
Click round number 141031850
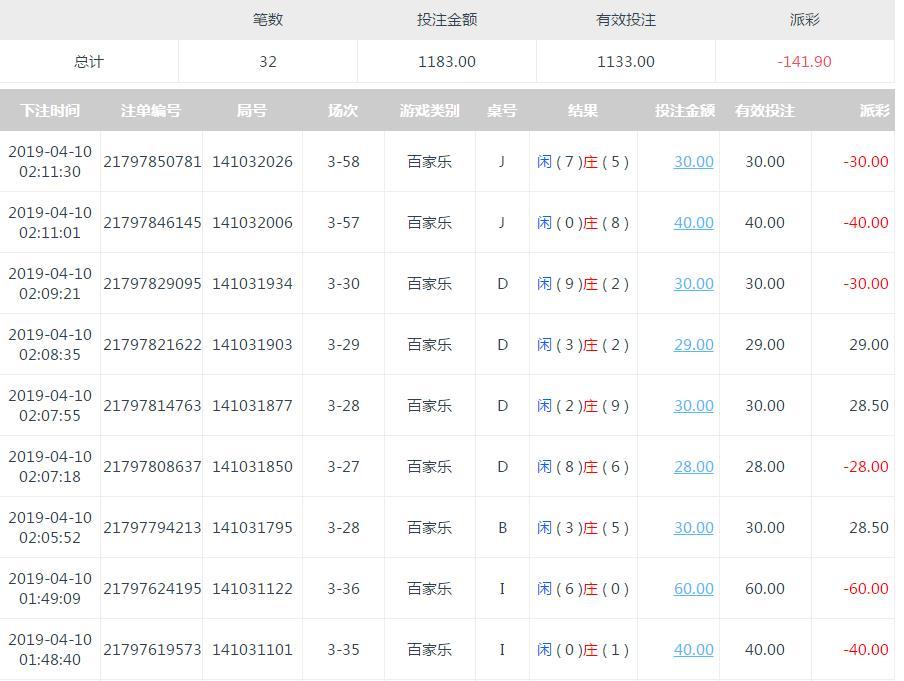coord(253,466)
